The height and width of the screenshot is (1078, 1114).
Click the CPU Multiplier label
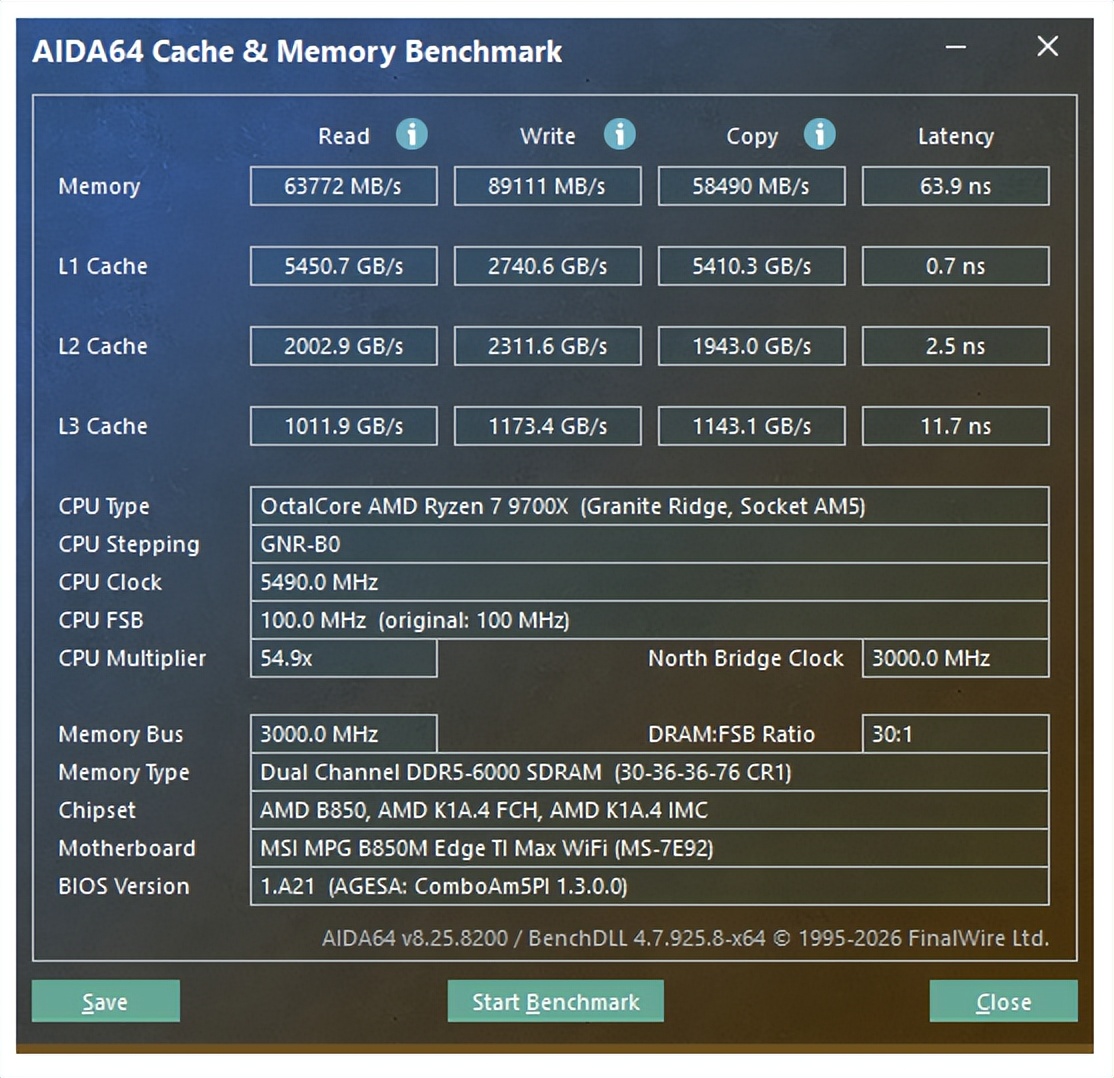click(132, 659)
